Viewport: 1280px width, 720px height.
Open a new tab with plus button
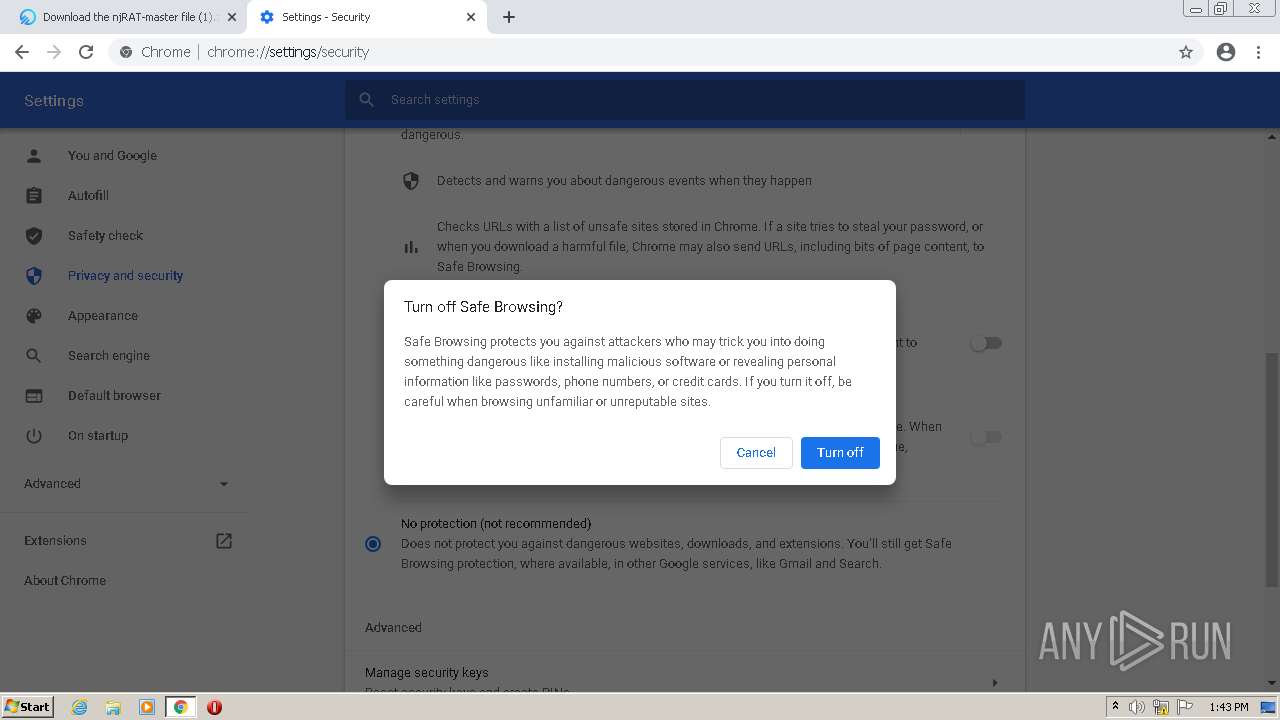click(509, 17)
